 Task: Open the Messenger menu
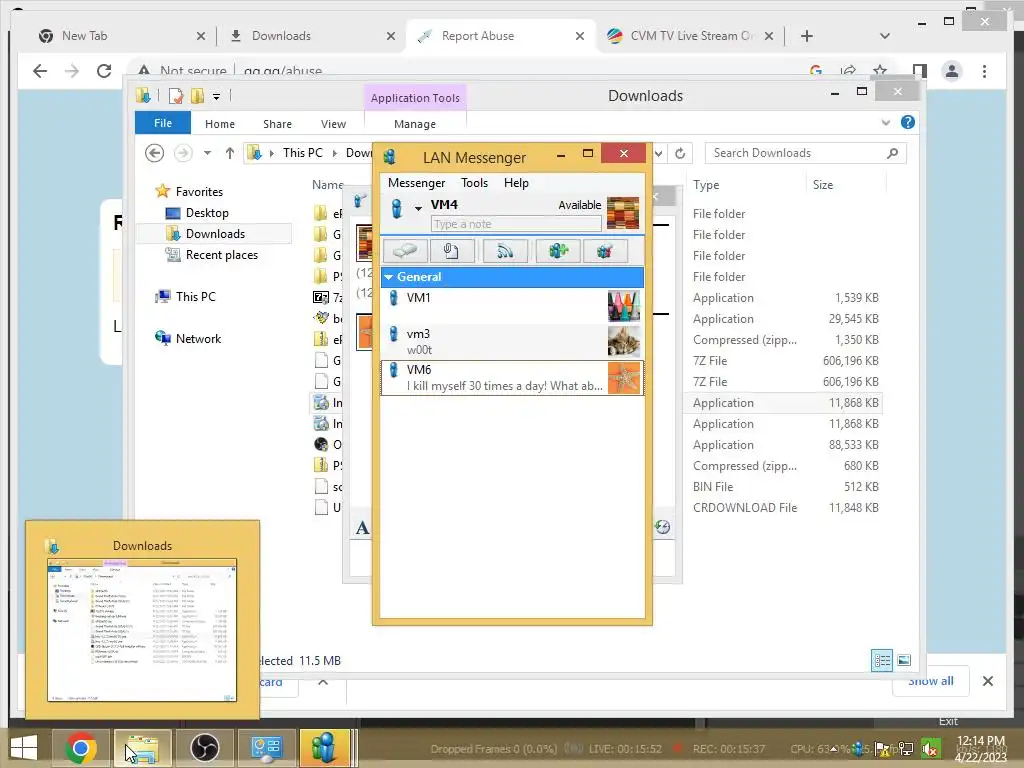coord(416,183)
